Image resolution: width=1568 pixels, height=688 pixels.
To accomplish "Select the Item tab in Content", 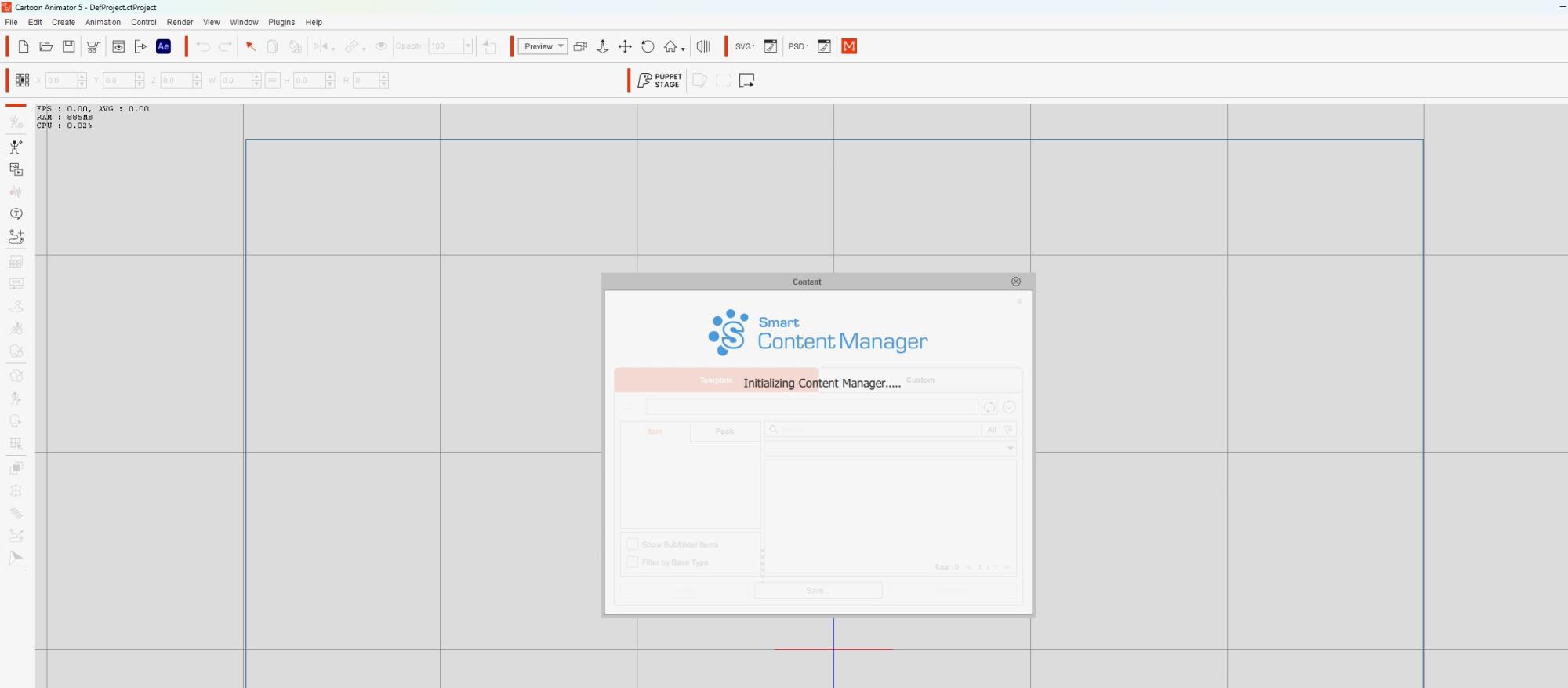I will pyautogui.click(x=655, y=431).
